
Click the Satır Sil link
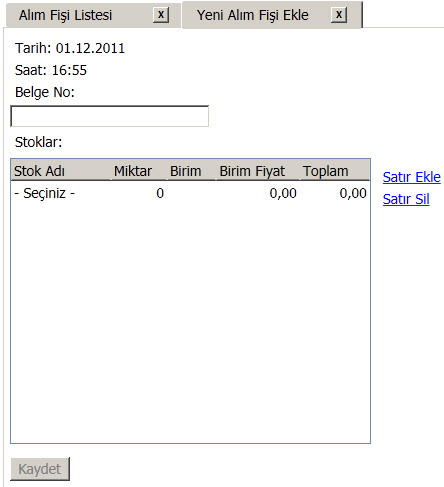406,199
